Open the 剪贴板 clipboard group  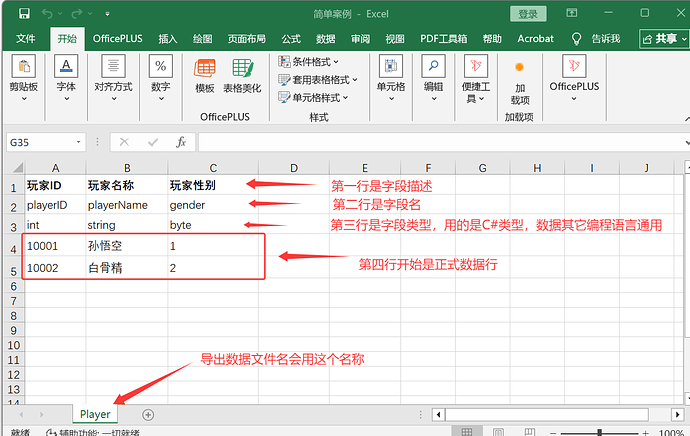[24, 79]
